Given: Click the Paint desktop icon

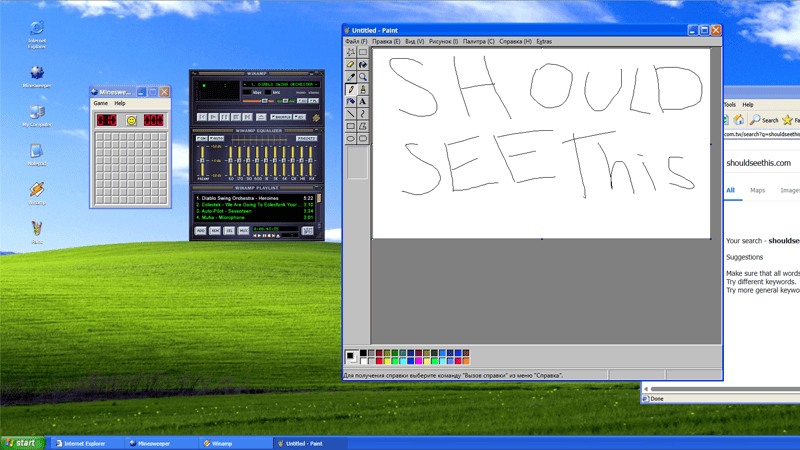Looking at the screenshot, I should (37, 233).
